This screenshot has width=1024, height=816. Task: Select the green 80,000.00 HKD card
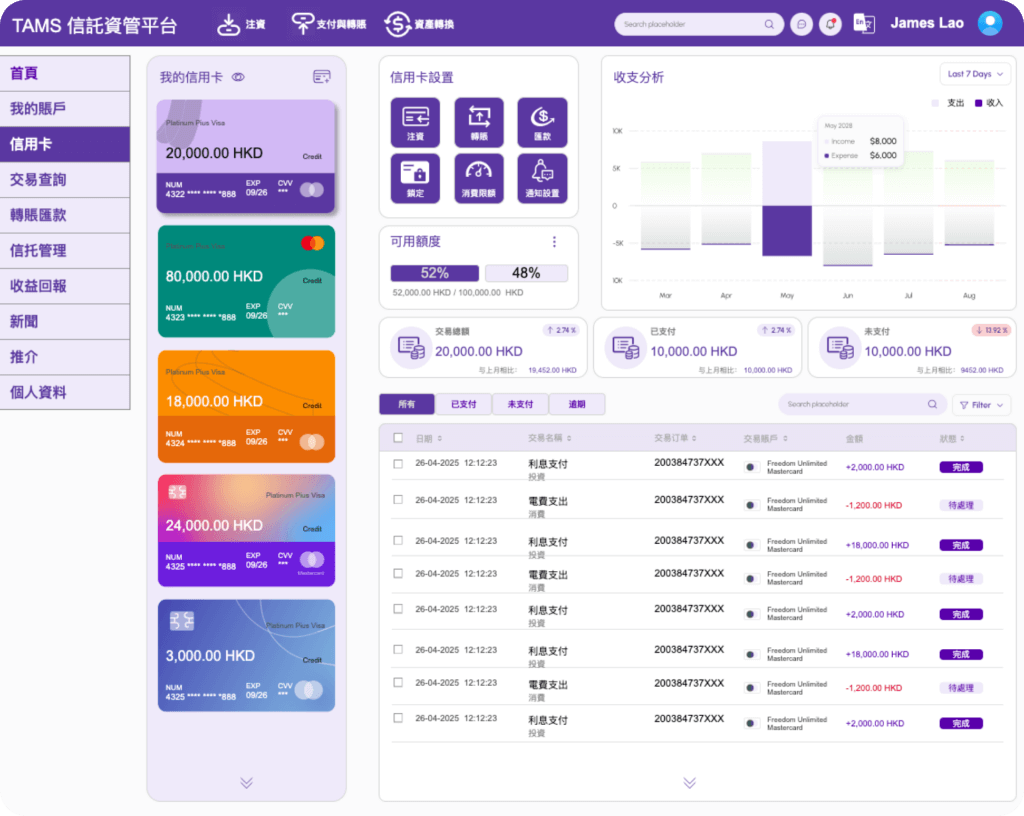246,281
